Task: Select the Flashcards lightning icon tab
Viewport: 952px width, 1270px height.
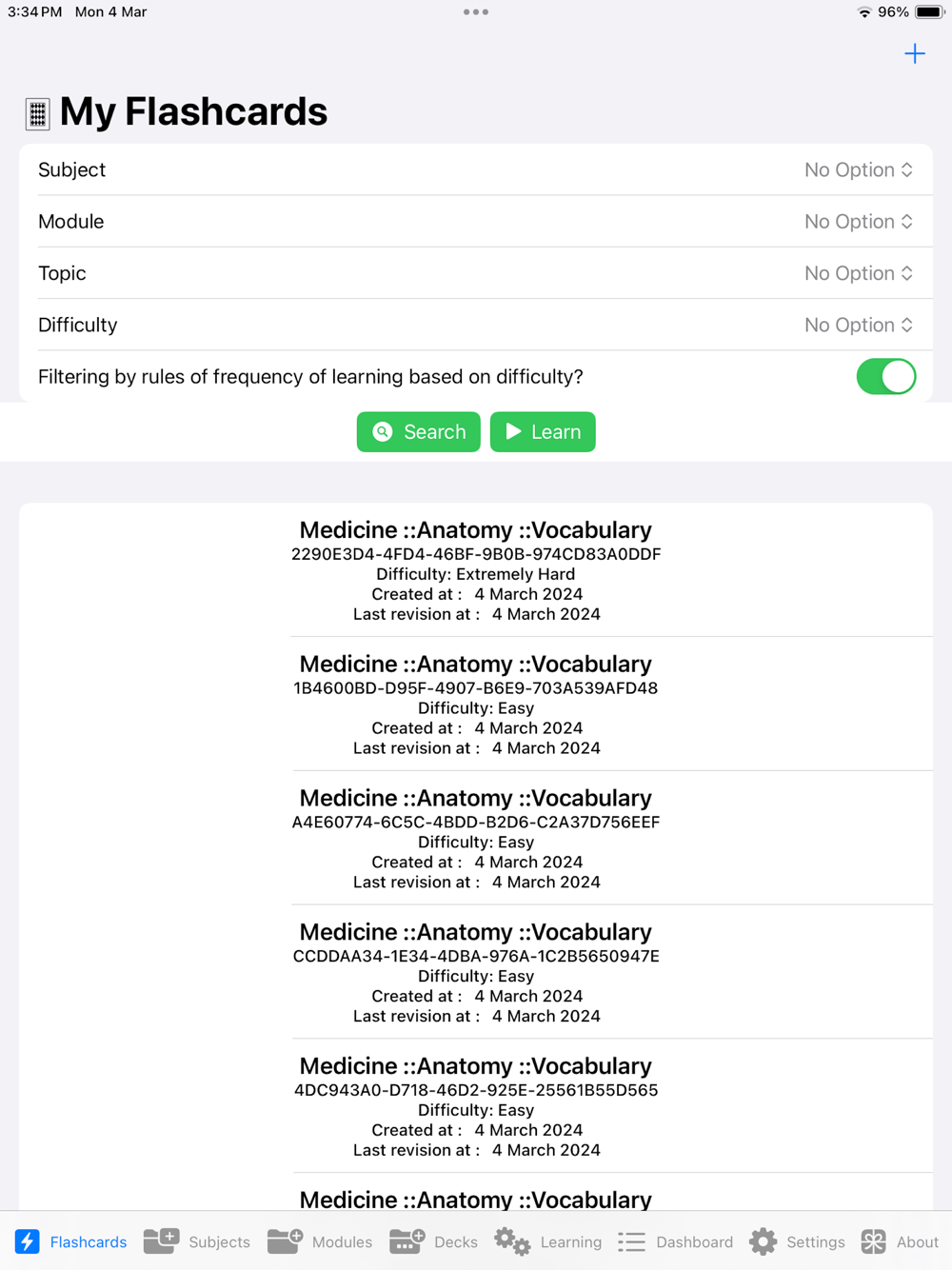Action: pos(28,1240)
